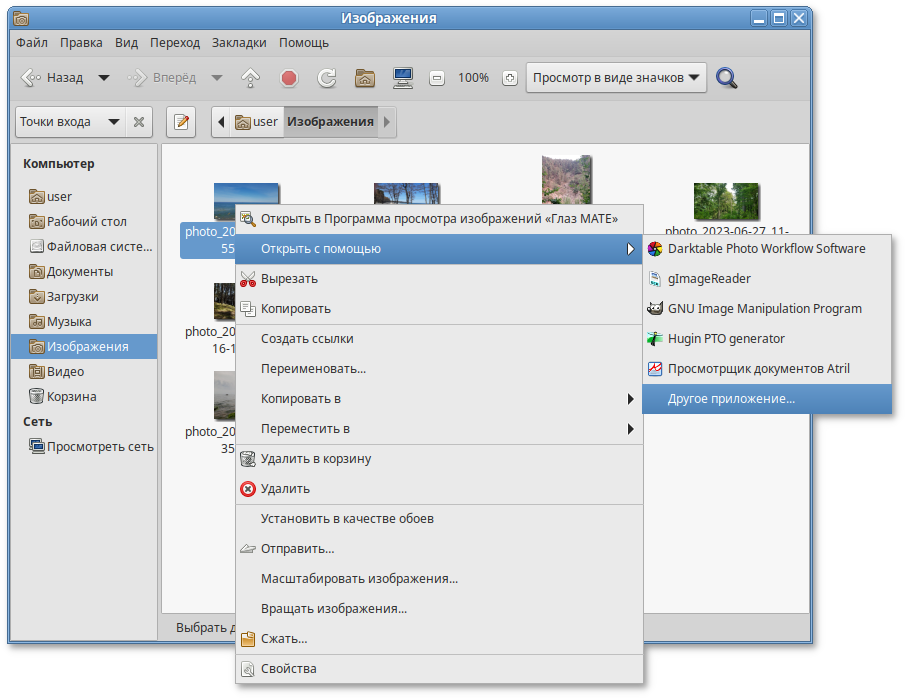Viewport: 905px width, 698px height.
Task: Click the 'user' path bar button
Action: pyautogui.click(x=257, y=122)
